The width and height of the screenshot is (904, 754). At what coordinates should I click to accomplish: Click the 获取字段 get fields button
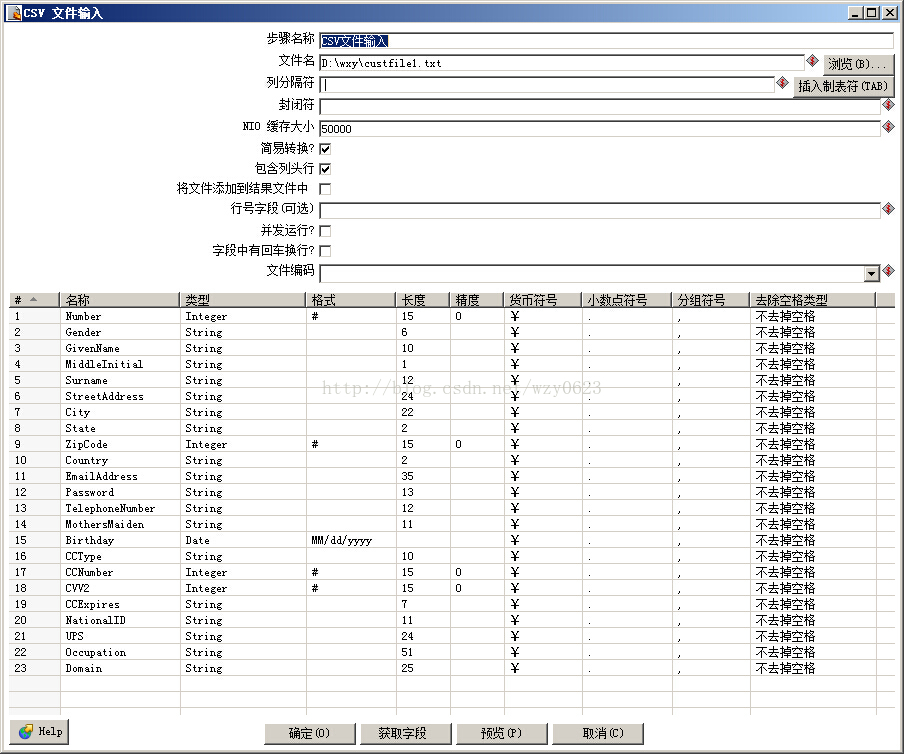[x=405, y=733]
